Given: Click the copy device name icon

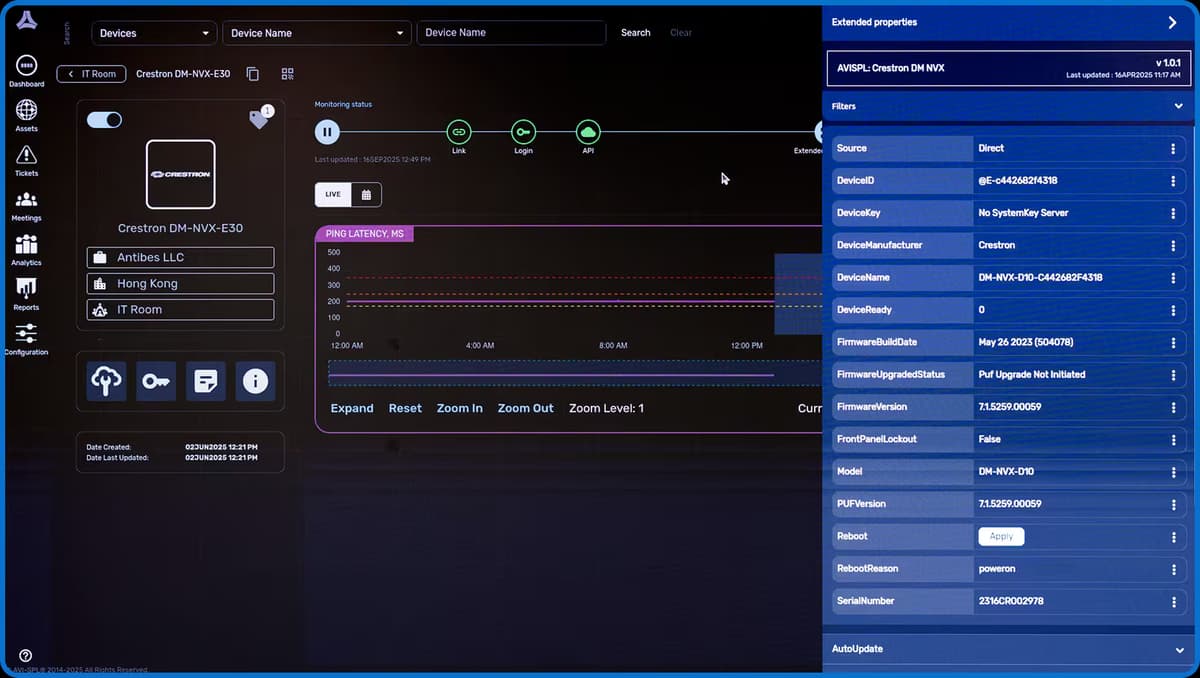Looking at the screenshot, I should [x=253, y=74].
